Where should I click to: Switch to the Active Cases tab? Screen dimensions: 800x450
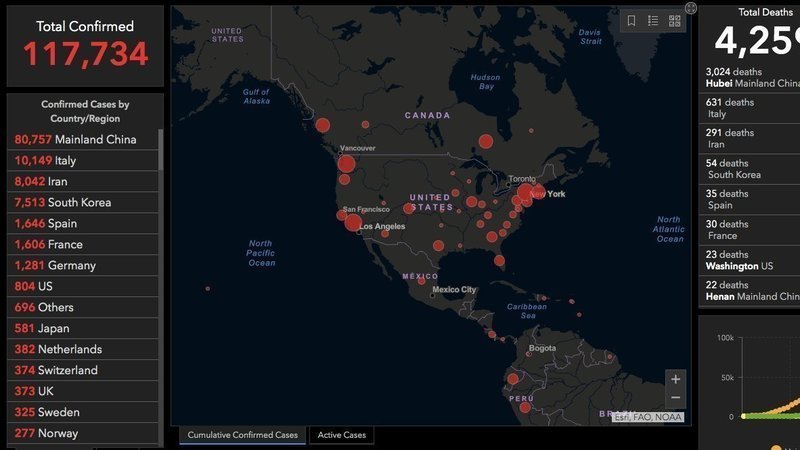342,435
